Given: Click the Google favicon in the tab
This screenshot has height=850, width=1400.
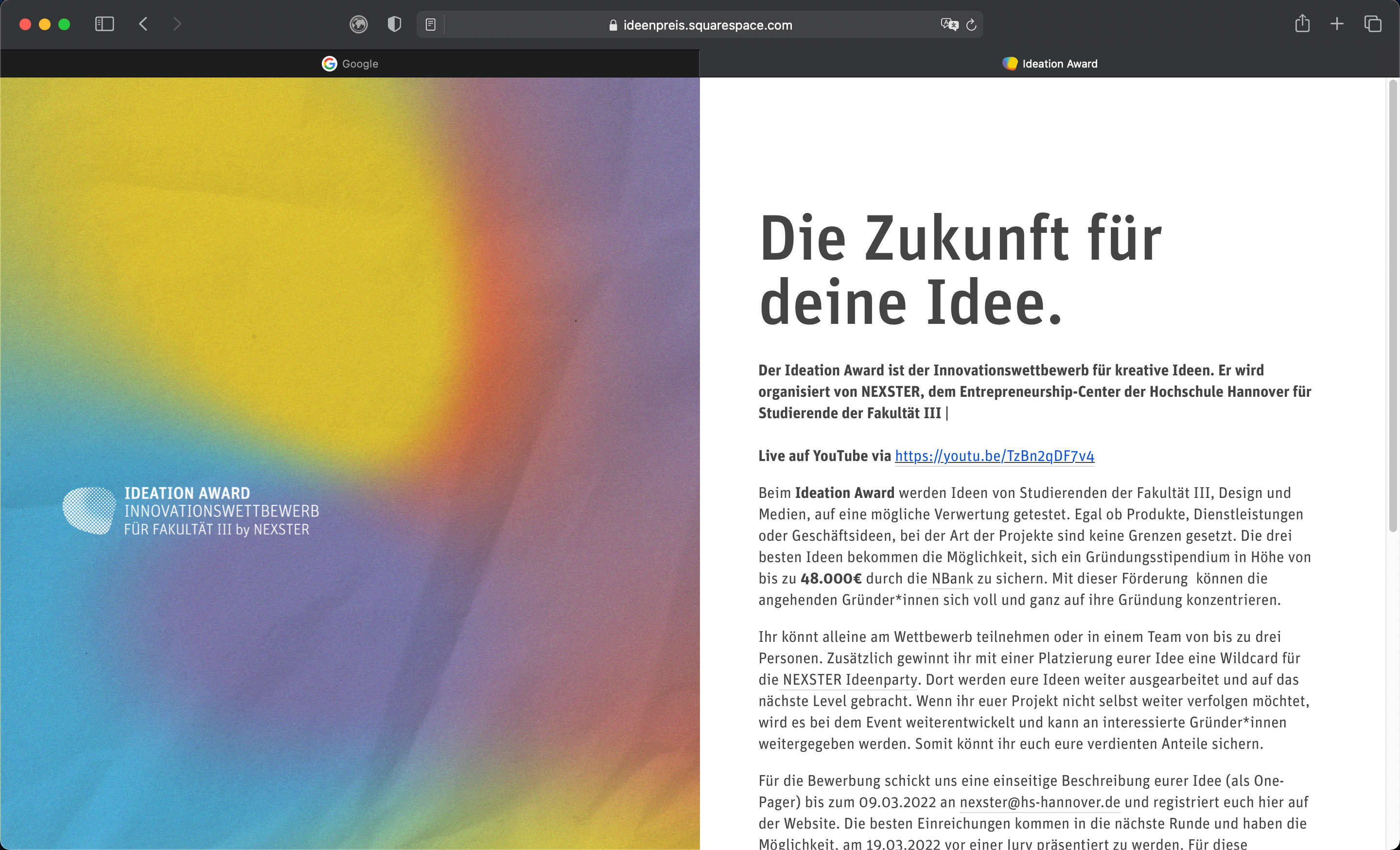Looking at the screenshot, I should [330, 64].
